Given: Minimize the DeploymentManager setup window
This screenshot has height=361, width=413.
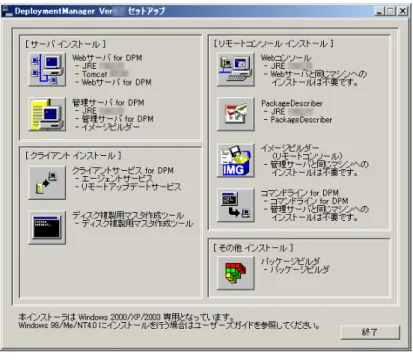Looking at the screenshot, I should tap(379, 11).
